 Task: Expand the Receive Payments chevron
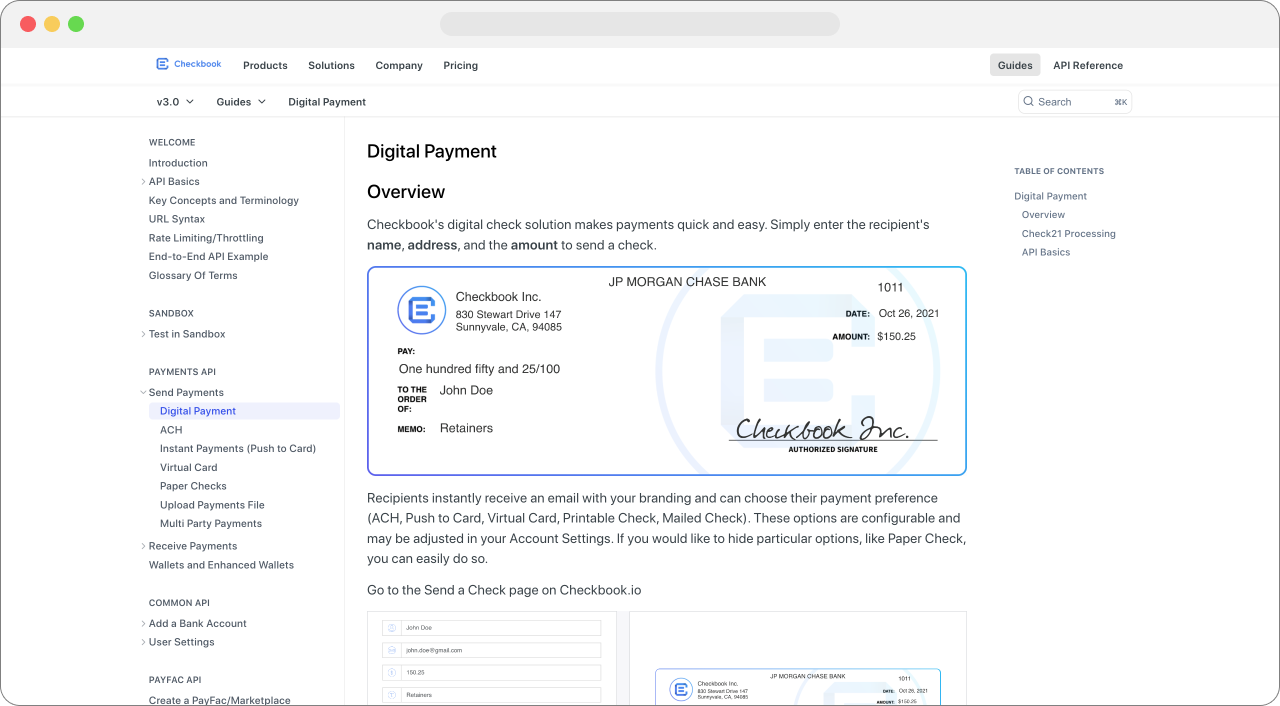[x=143, y=546]
